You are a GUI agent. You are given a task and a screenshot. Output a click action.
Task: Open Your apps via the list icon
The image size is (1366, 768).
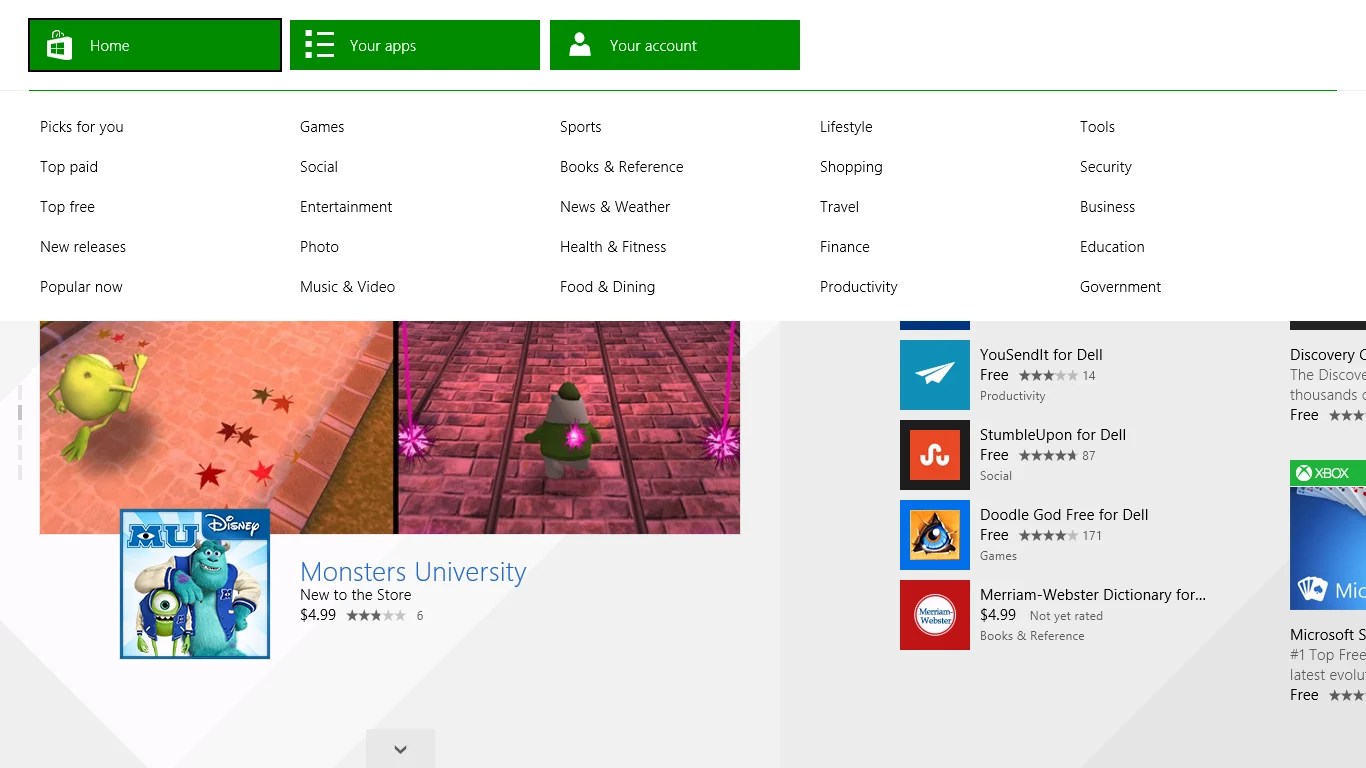[319, 45]
